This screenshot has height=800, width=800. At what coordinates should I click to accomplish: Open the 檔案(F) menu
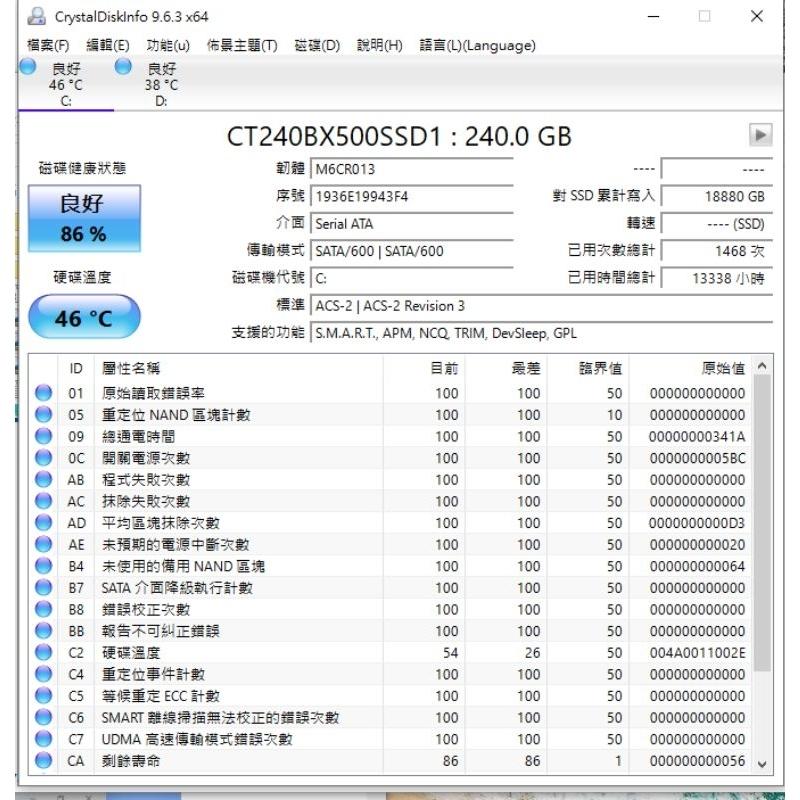coord(48,45)
